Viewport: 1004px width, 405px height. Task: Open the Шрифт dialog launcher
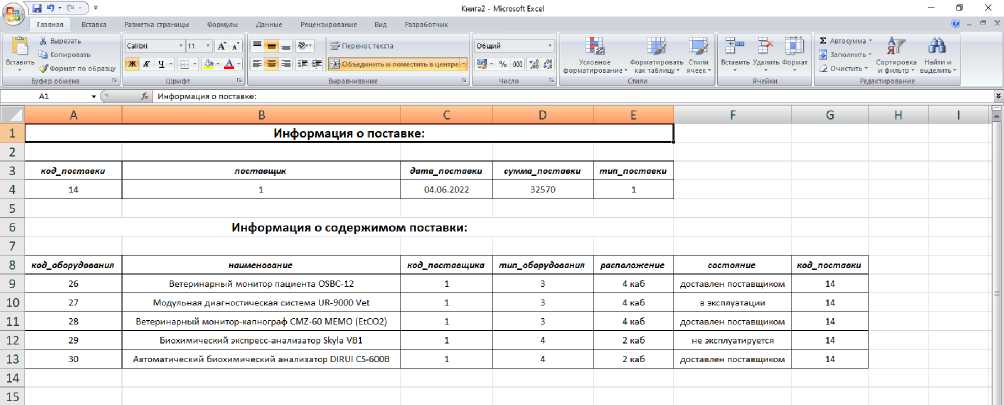pyautogui.click(x=239, y=81)
